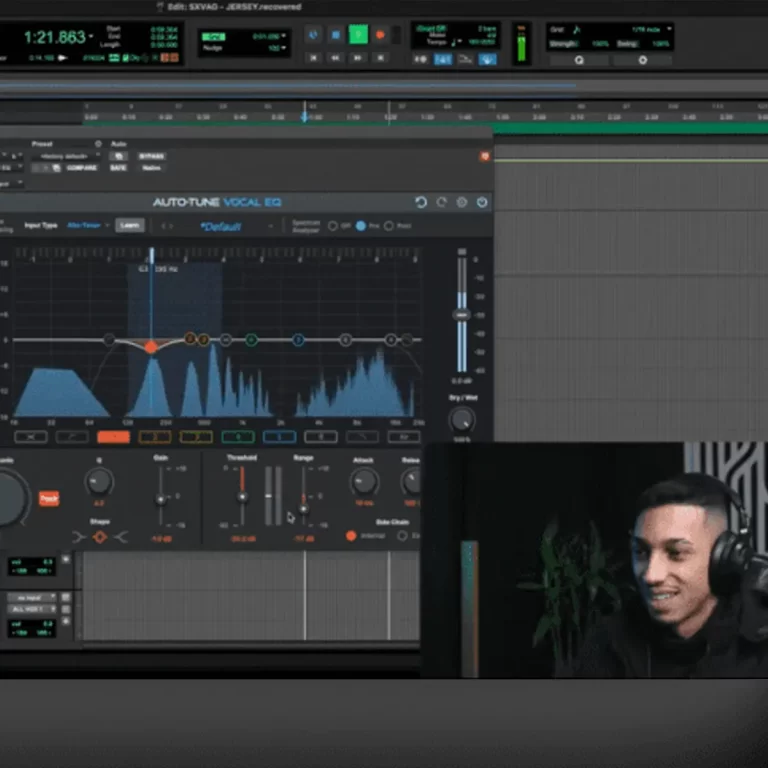Choose the left Shape curve icon

tap(78, 537)
